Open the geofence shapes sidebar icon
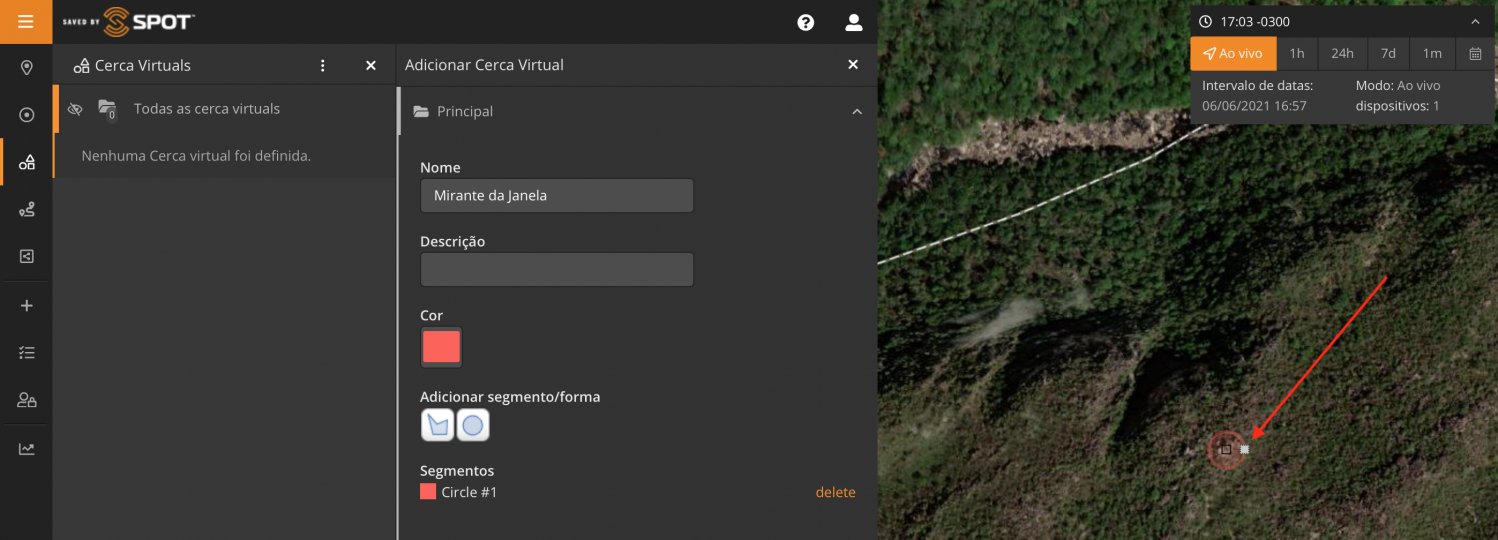 click(27, 162)
